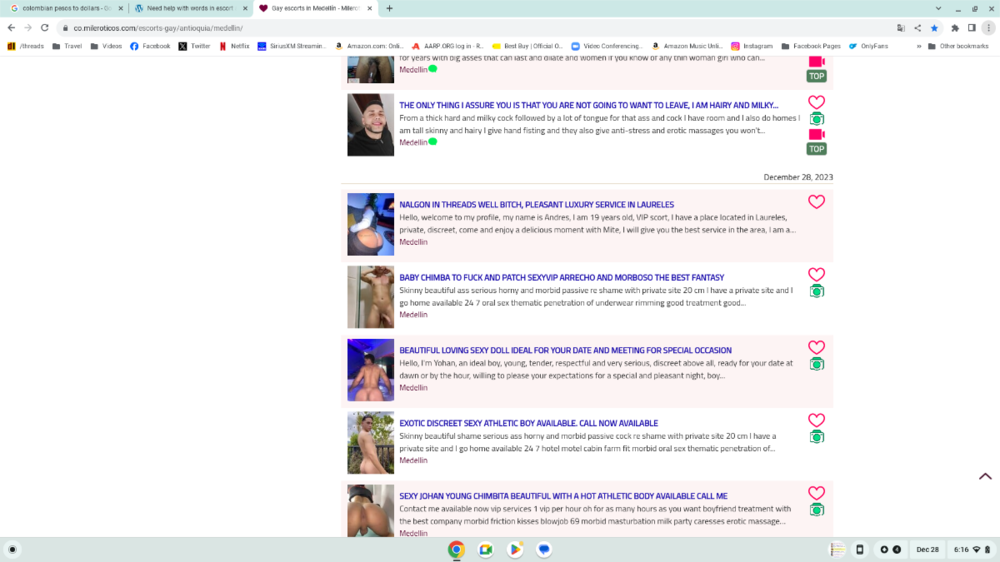Click the translate page icon in the address bar

click(x=901, y=28)
